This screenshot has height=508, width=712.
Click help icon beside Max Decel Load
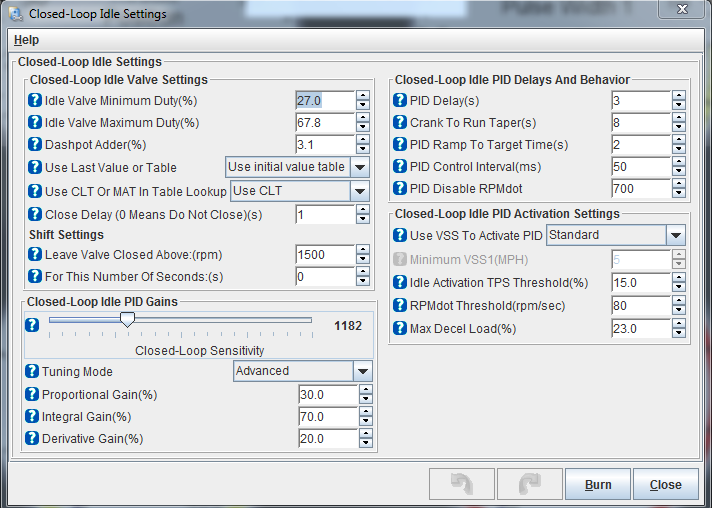400,328
